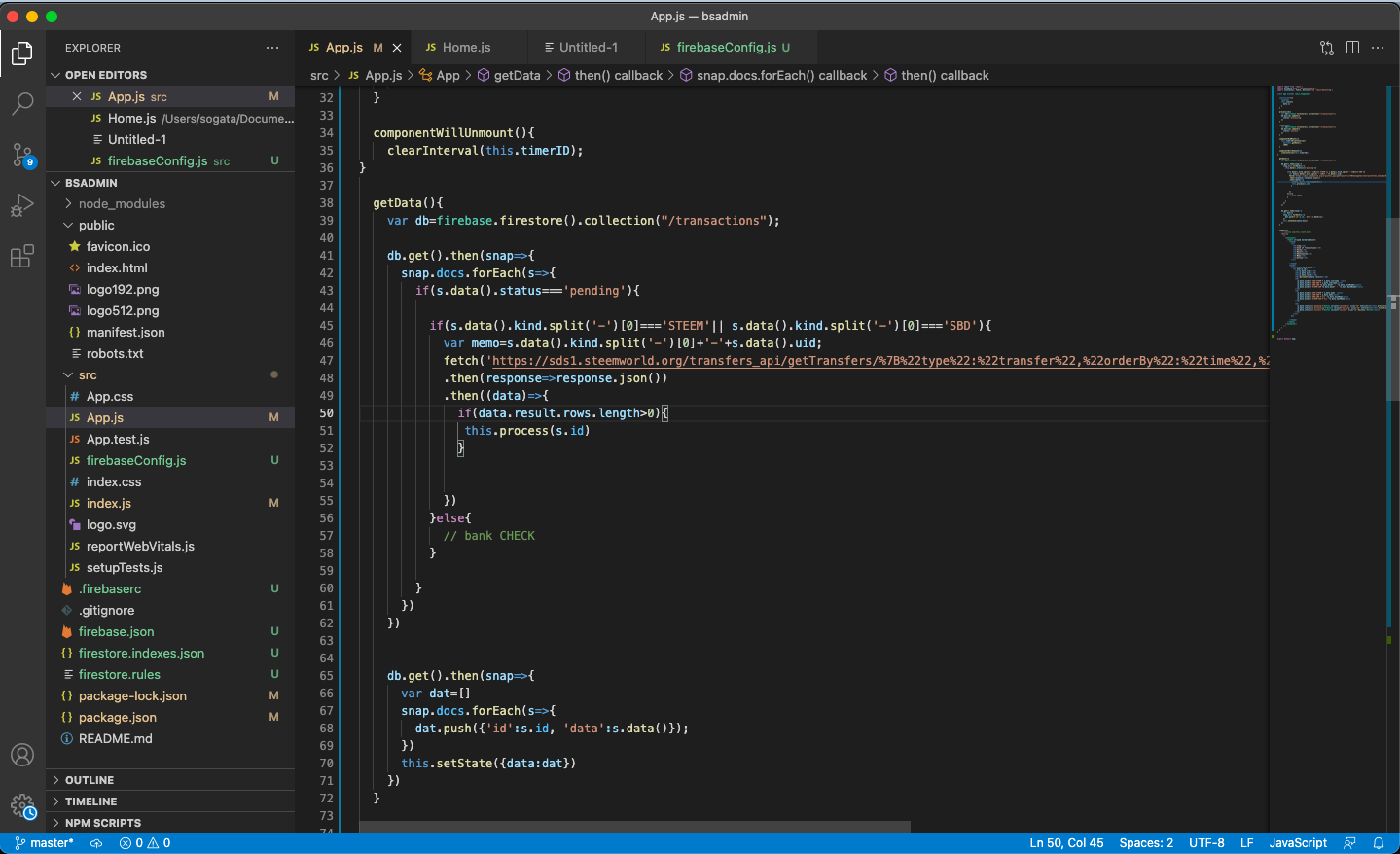Viewport: 1400px width, 854px height.
Task: Open the Run and Debug view
Action: (x=22, y=205)
